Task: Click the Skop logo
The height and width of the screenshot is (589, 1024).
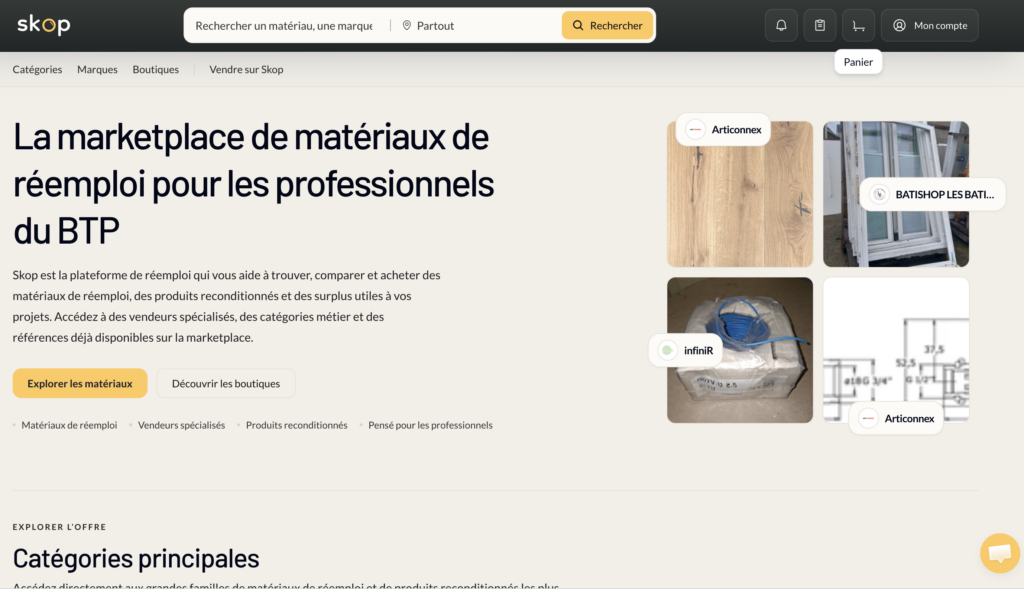Action: pos(44,25)
